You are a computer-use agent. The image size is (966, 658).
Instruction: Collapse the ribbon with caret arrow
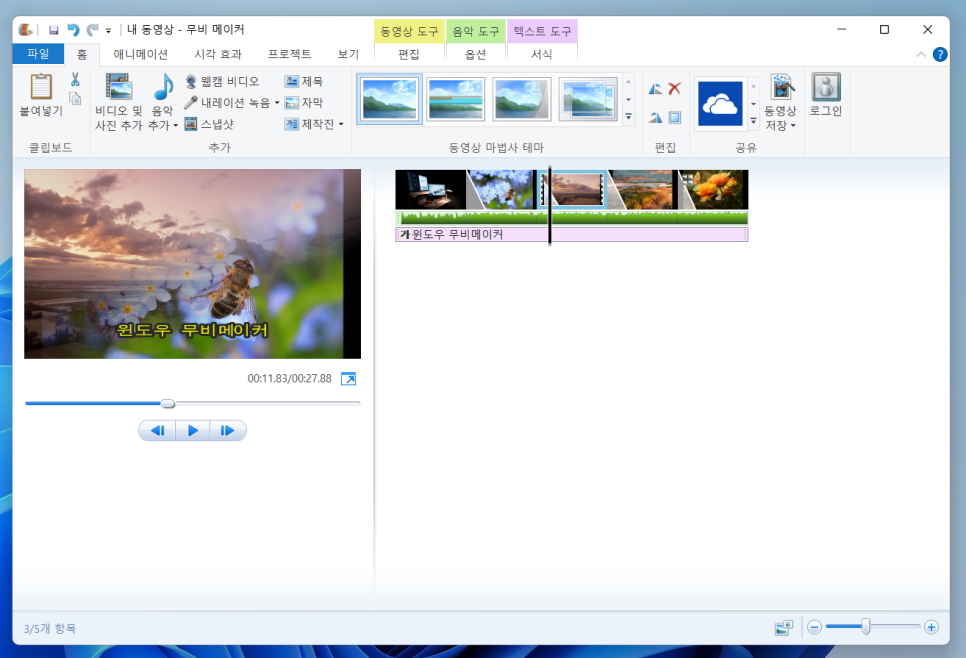tap(921, 54)
